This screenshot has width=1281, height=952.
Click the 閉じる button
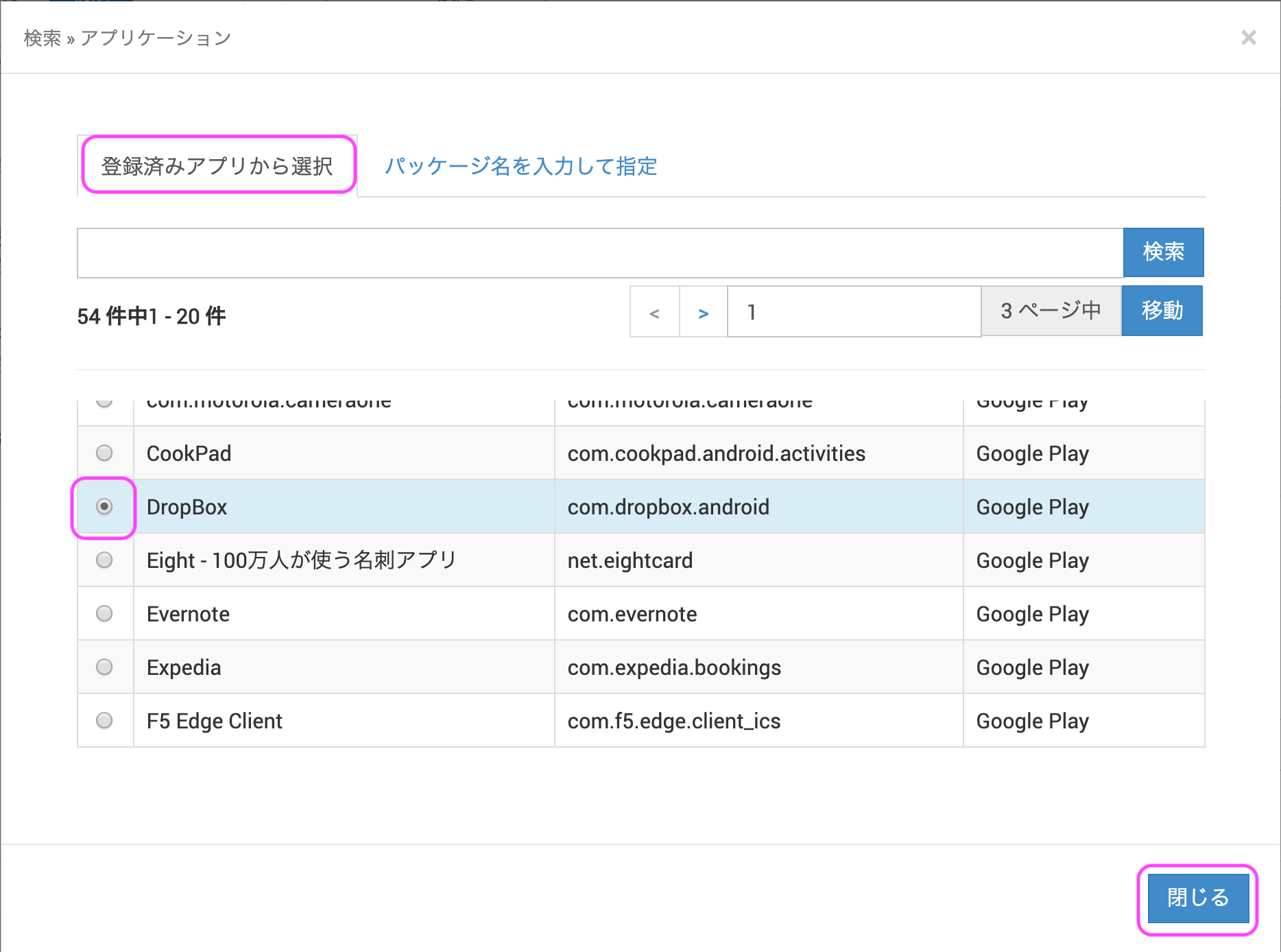(1197, 898)
